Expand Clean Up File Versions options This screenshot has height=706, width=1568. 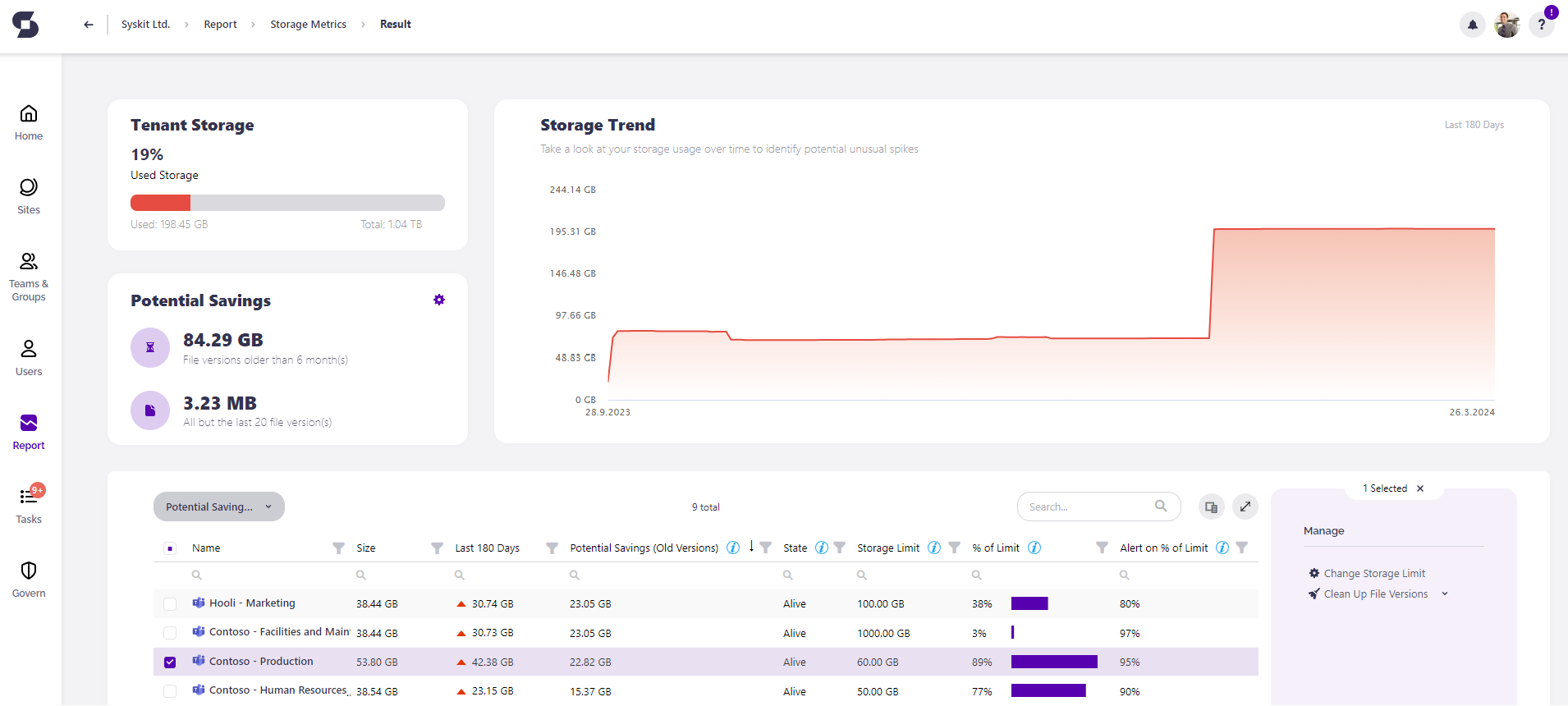click(x=1445, y=594)
